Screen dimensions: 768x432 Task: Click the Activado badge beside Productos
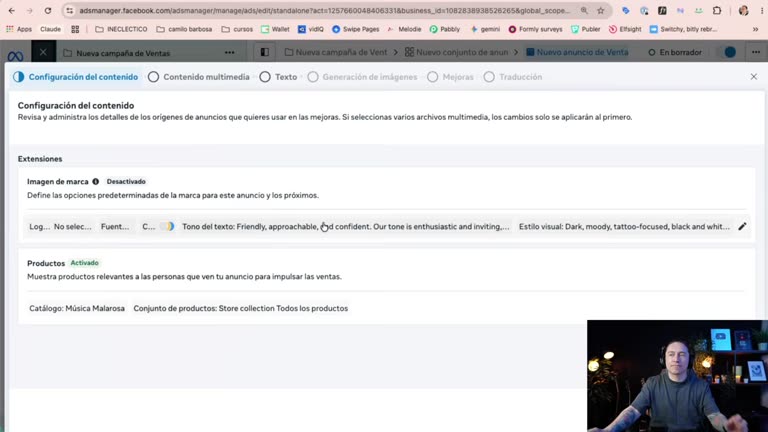84,263
